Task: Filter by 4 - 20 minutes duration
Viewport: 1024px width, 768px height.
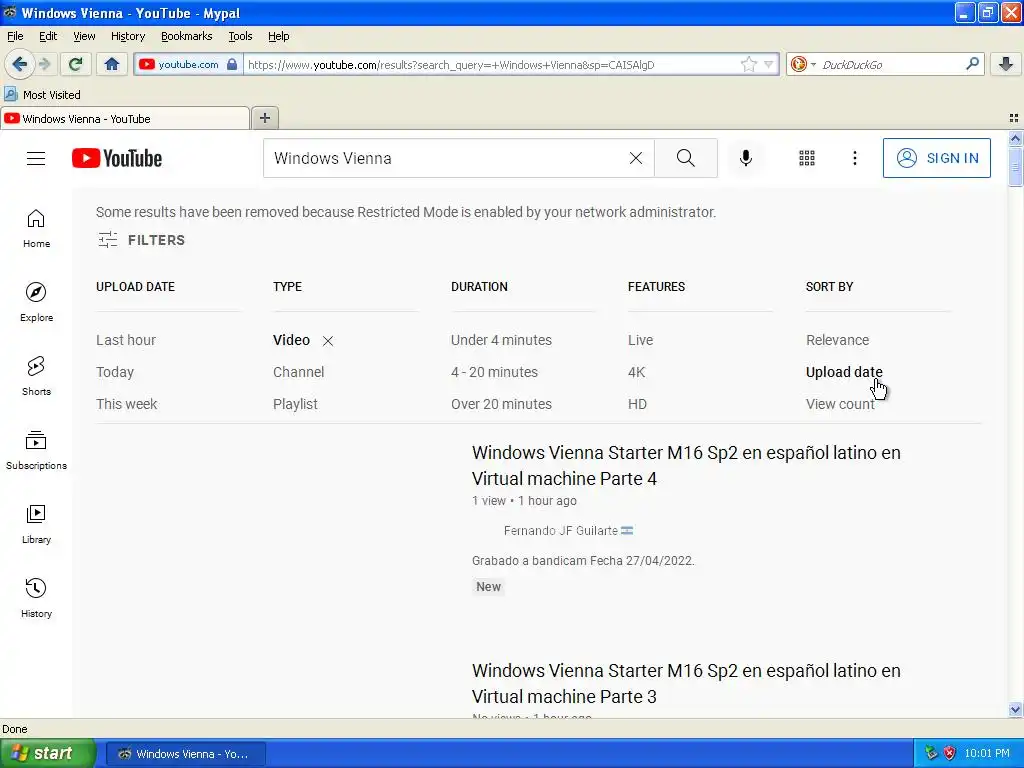Action: pyautogui.click(x=494, y=372)
